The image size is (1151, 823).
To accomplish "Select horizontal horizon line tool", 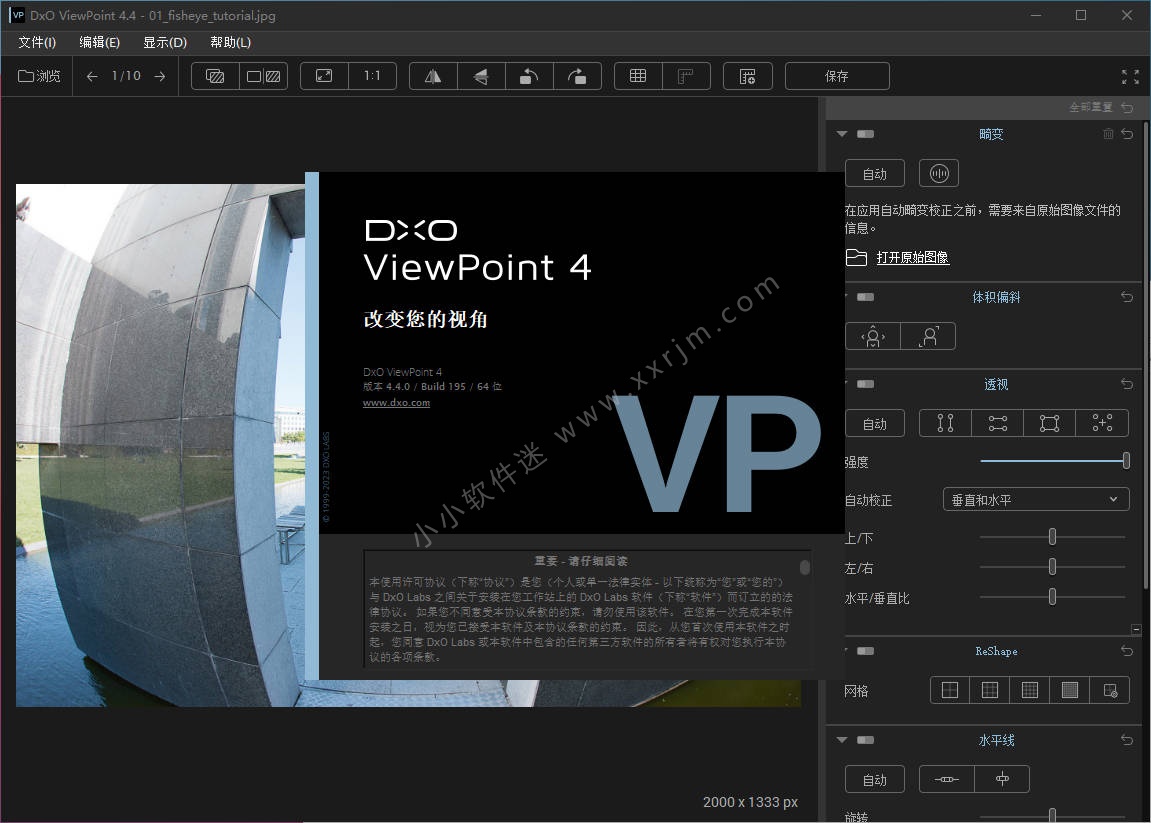I will [947, 779].
